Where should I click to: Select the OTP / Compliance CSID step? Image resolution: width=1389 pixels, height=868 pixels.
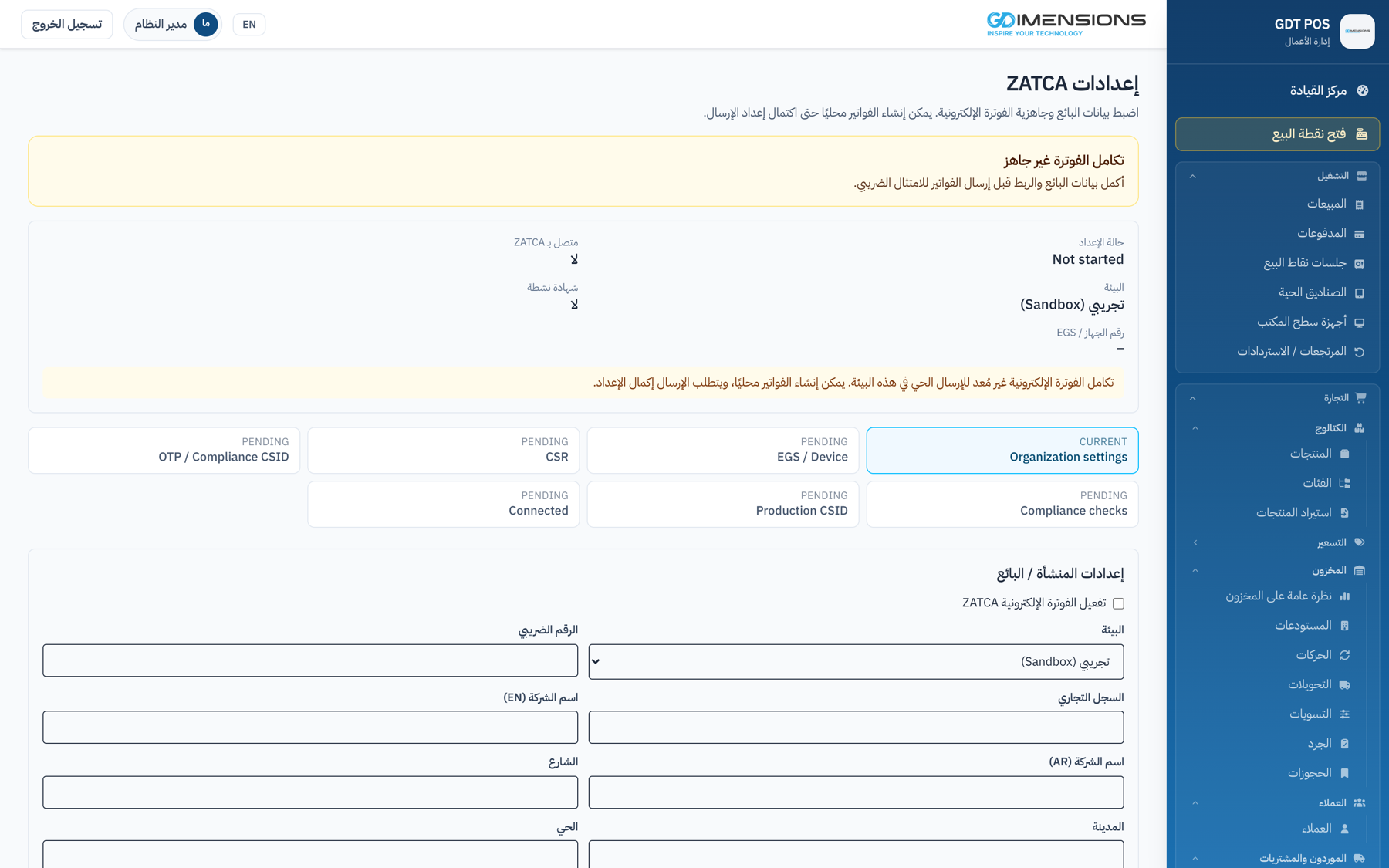(x=164, y=451)
